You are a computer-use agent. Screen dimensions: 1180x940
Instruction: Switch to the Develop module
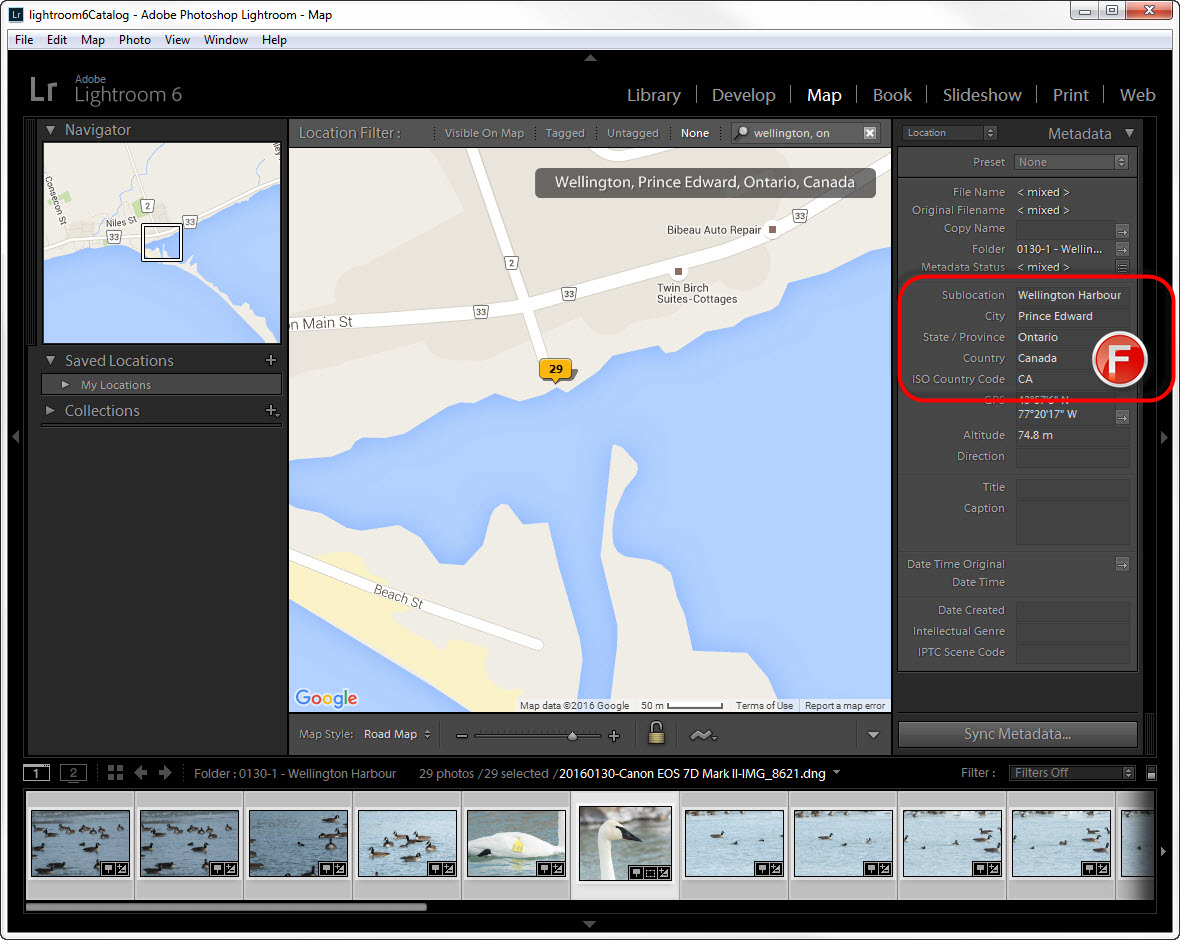(744, 95)
